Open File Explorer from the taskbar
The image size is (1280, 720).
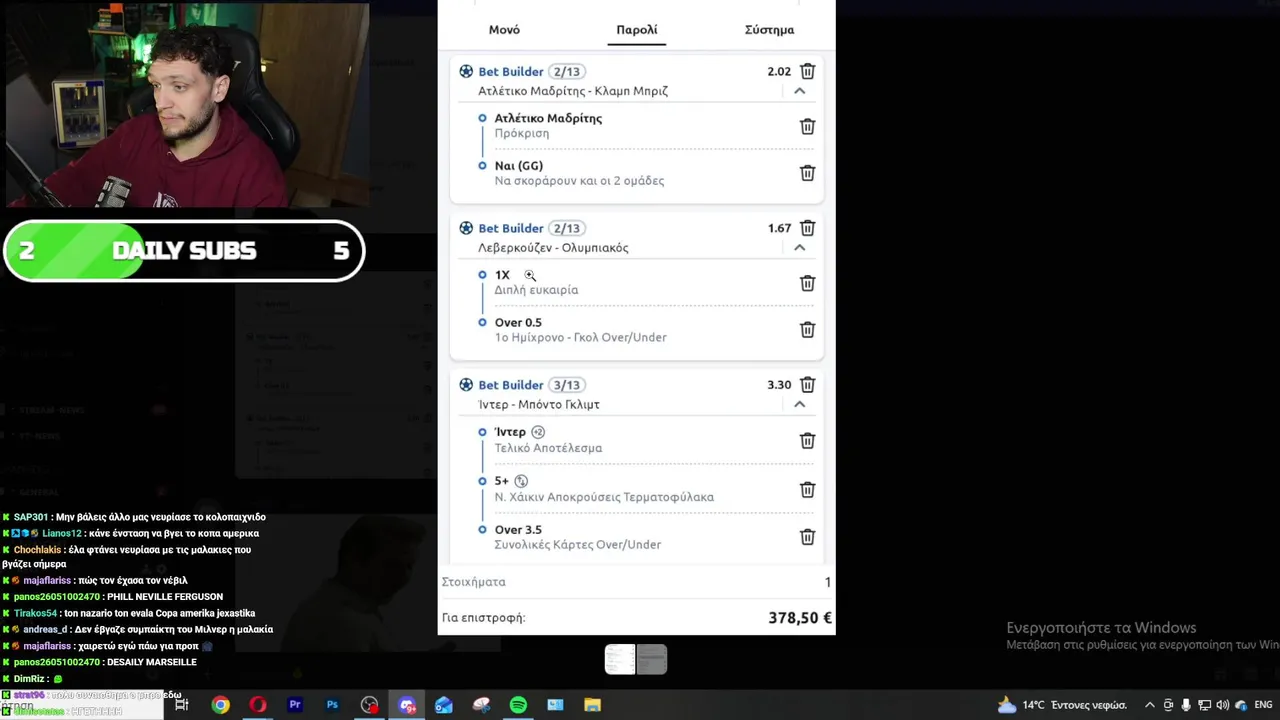[592, 705]
